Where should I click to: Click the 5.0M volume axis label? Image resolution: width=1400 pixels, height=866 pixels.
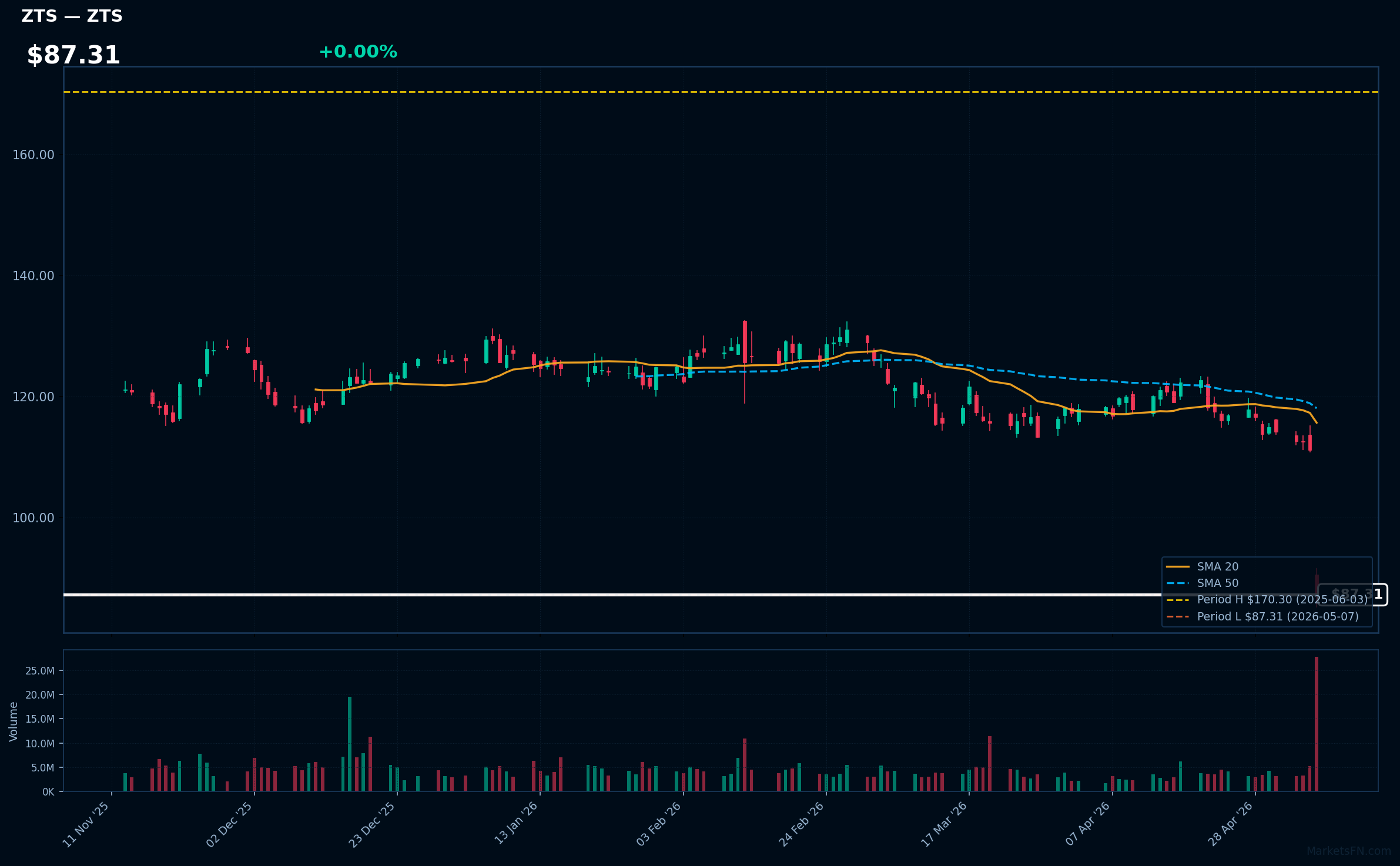[42, 767]
